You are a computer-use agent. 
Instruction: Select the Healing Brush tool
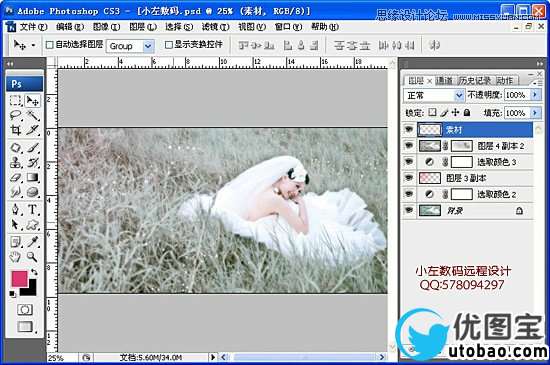[x=15, y=148]
